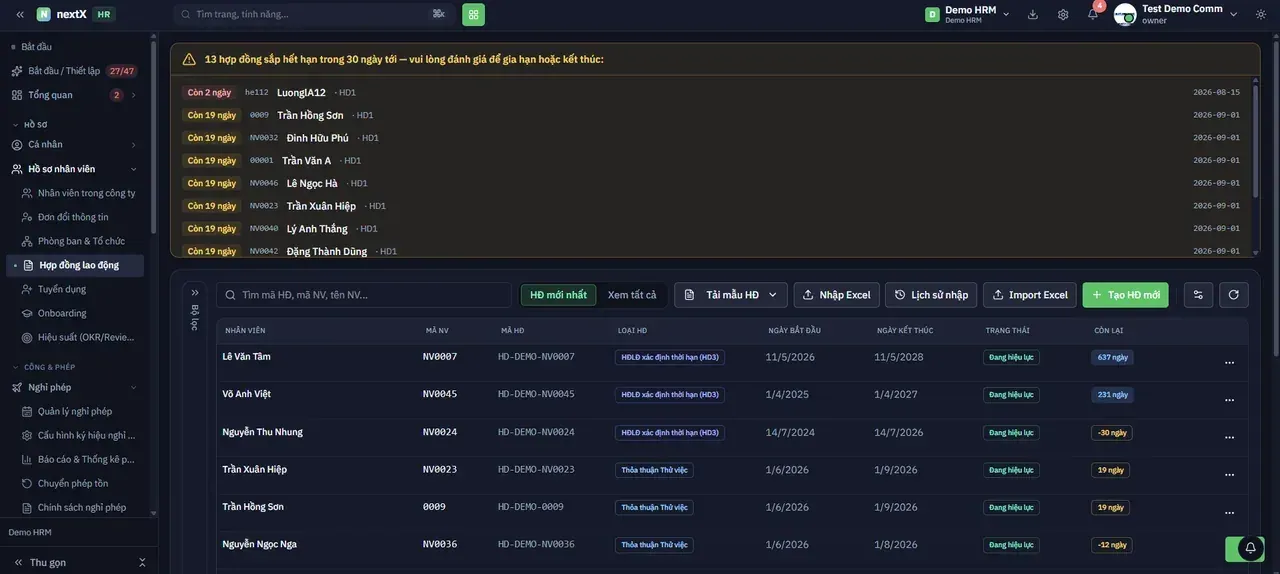Click the NV0045 employee code cell
This screenshot has width=1280, height=574.
440,394
